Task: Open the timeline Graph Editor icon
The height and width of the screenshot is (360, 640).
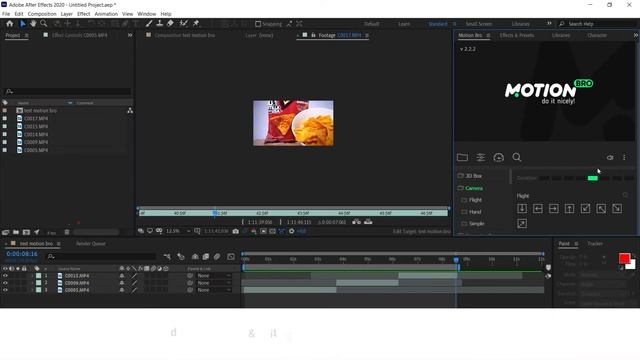Action: (231, 257)
